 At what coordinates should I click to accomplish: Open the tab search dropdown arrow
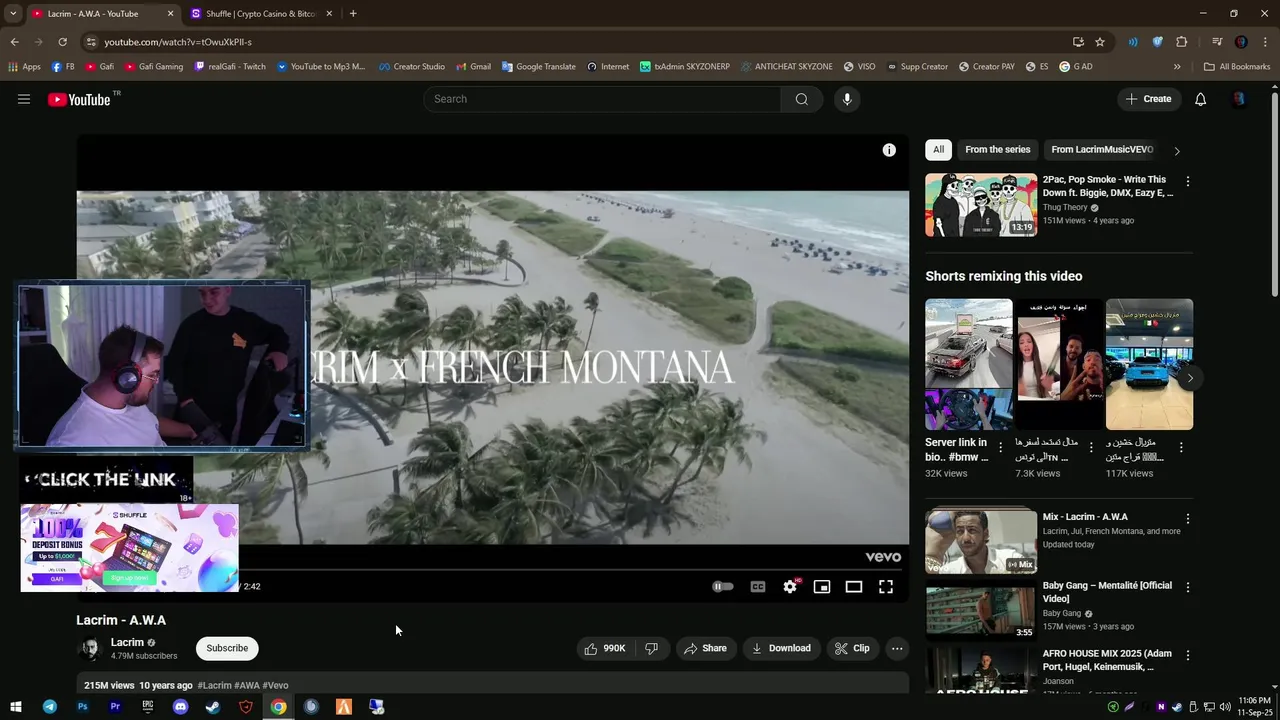[x=13, y=14]
